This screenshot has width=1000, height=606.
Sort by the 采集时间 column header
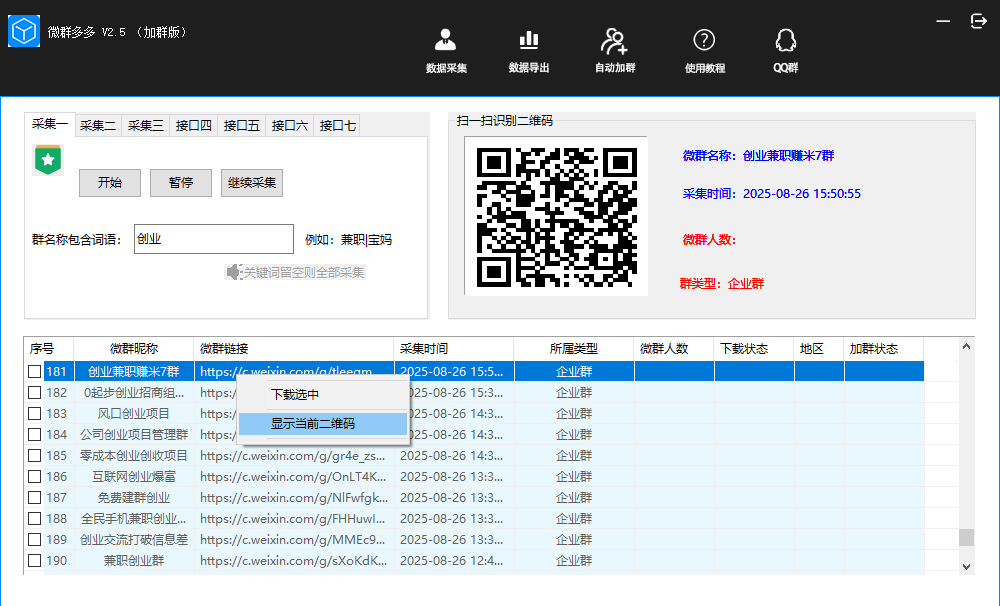tap(424, 349)
